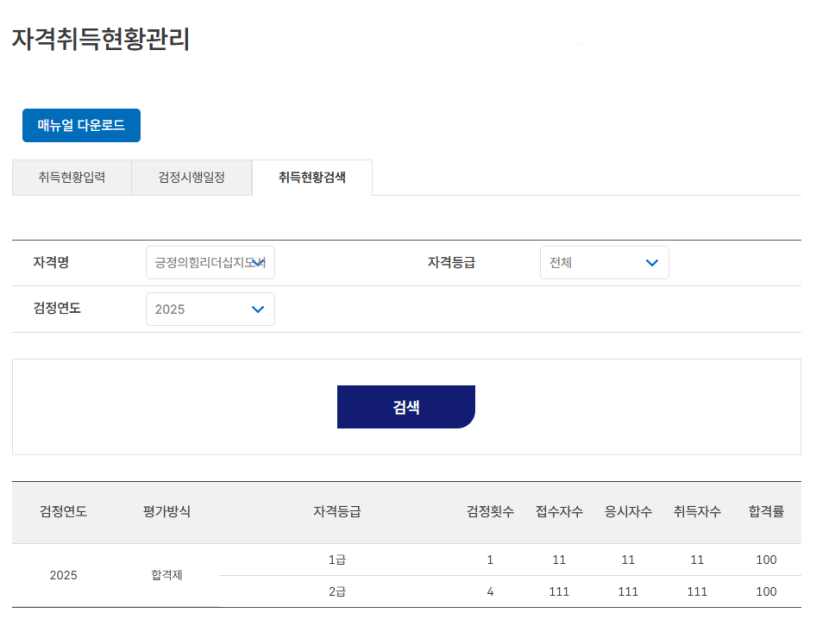
Task: Open the 자격명 dropdown
Action: (210, 263)
